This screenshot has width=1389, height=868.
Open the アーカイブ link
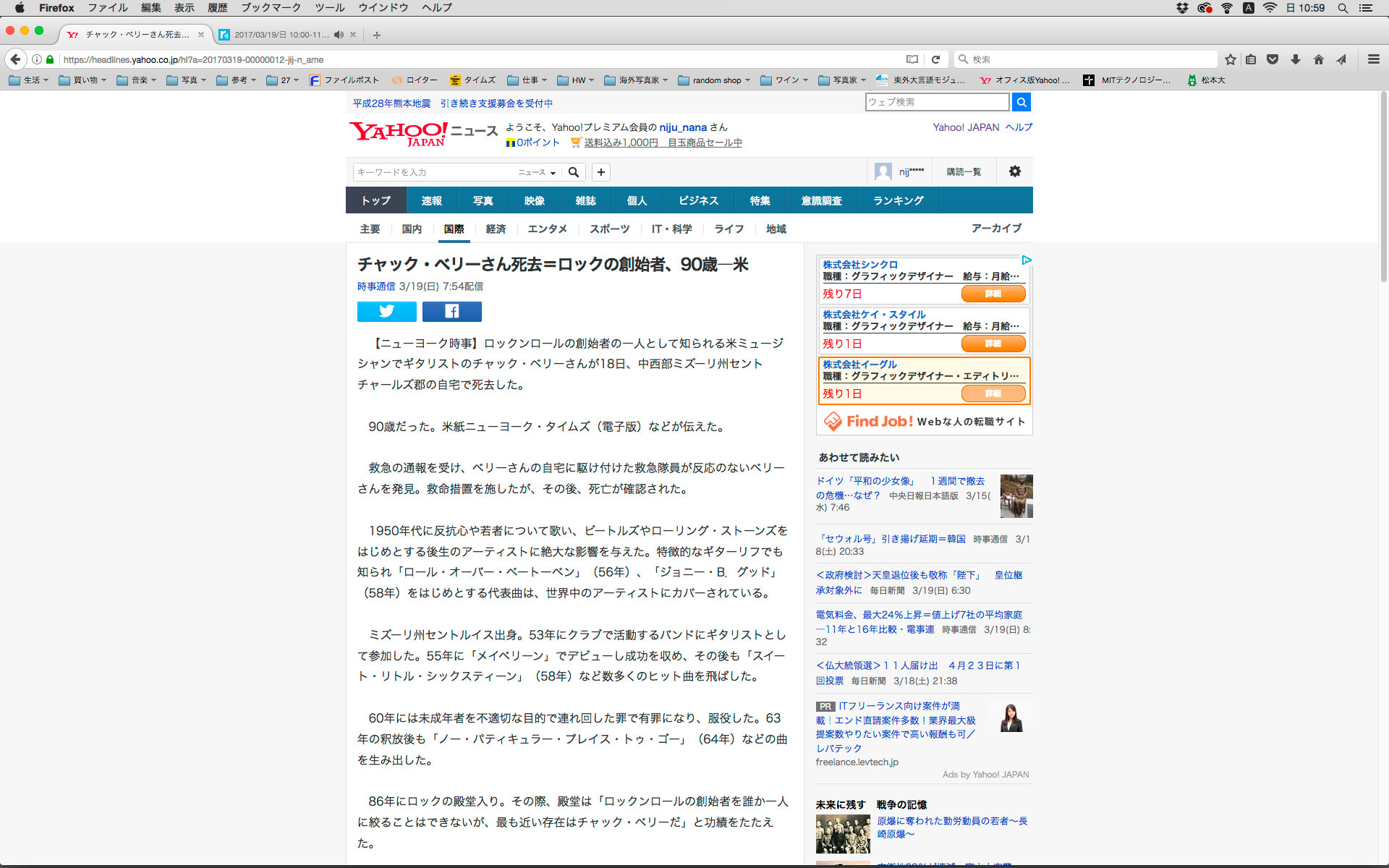click(996, 228)
